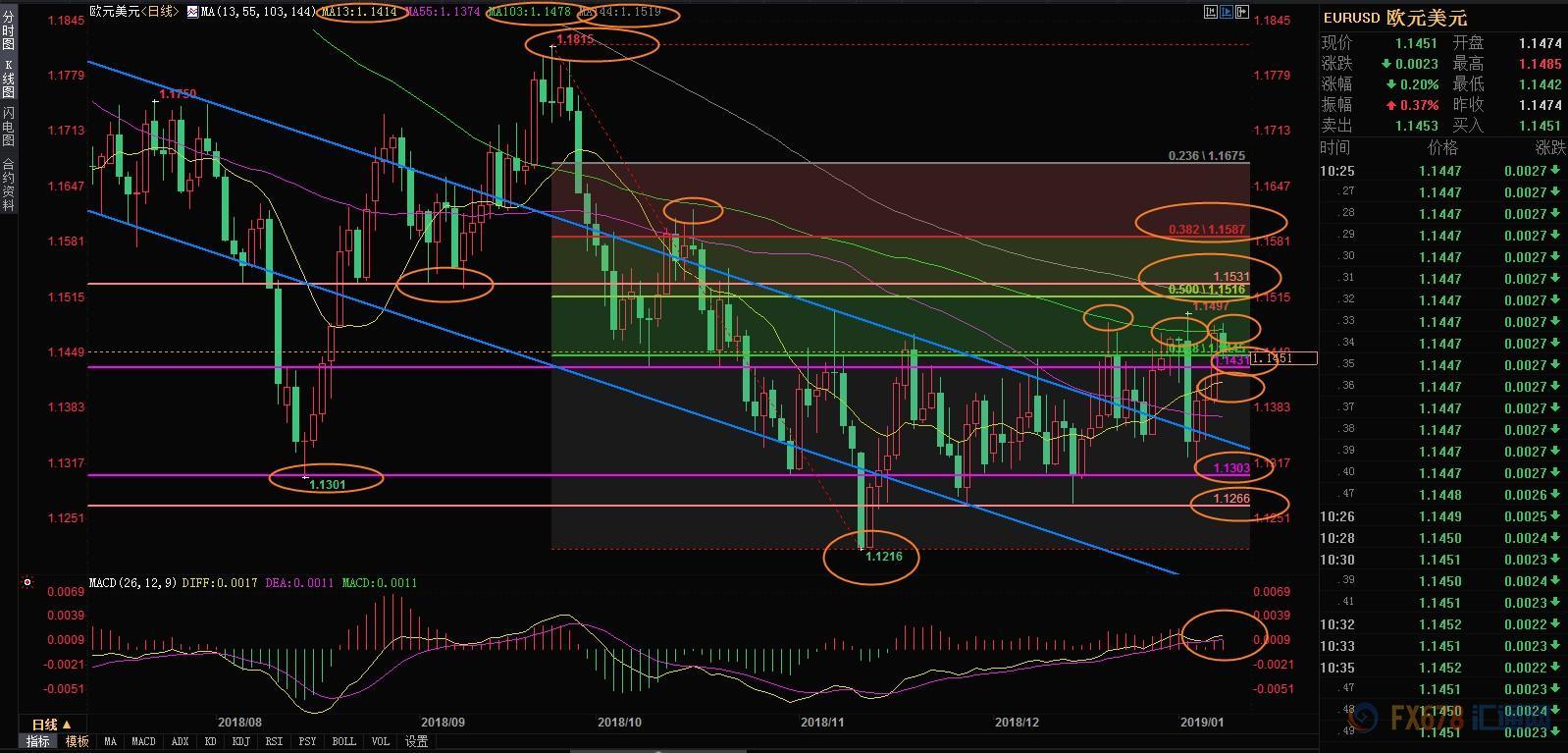Click the 欧元美元<日线> chart title
Screen dimensions: 1568x753
coord(136,13)
